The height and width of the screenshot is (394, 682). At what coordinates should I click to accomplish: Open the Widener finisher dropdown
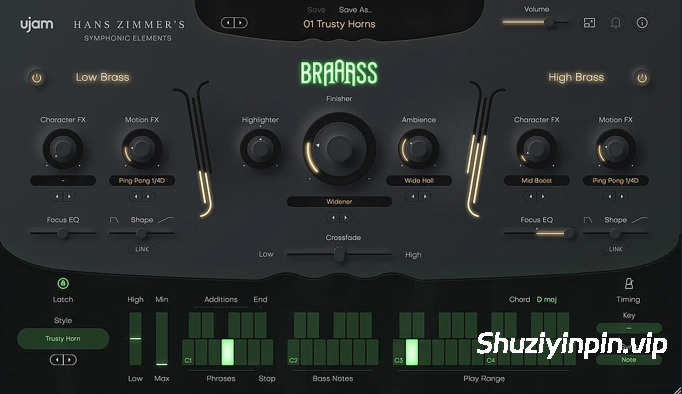coord(339,201)
